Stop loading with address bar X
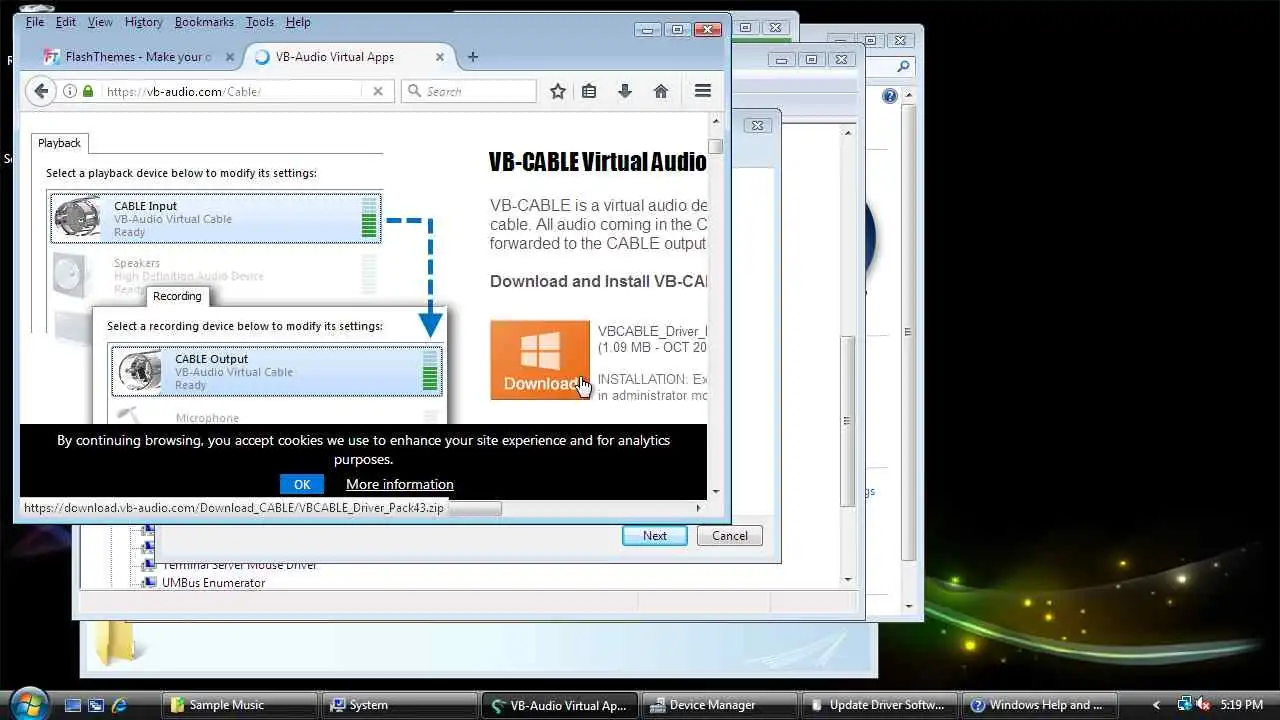1280x720 pixels. [x=378, y=91]
